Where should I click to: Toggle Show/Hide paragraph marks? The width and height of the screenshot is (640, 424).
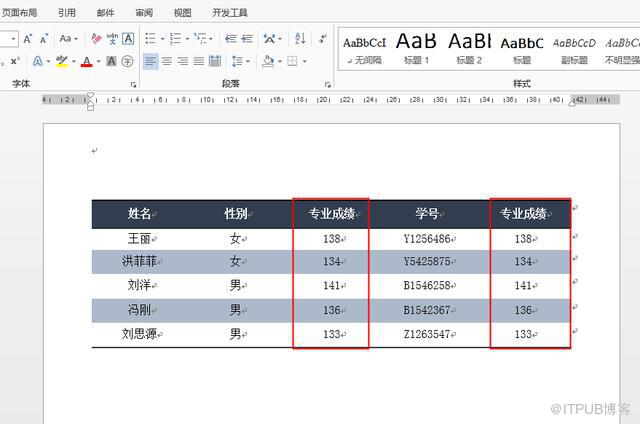click(322, 39)
